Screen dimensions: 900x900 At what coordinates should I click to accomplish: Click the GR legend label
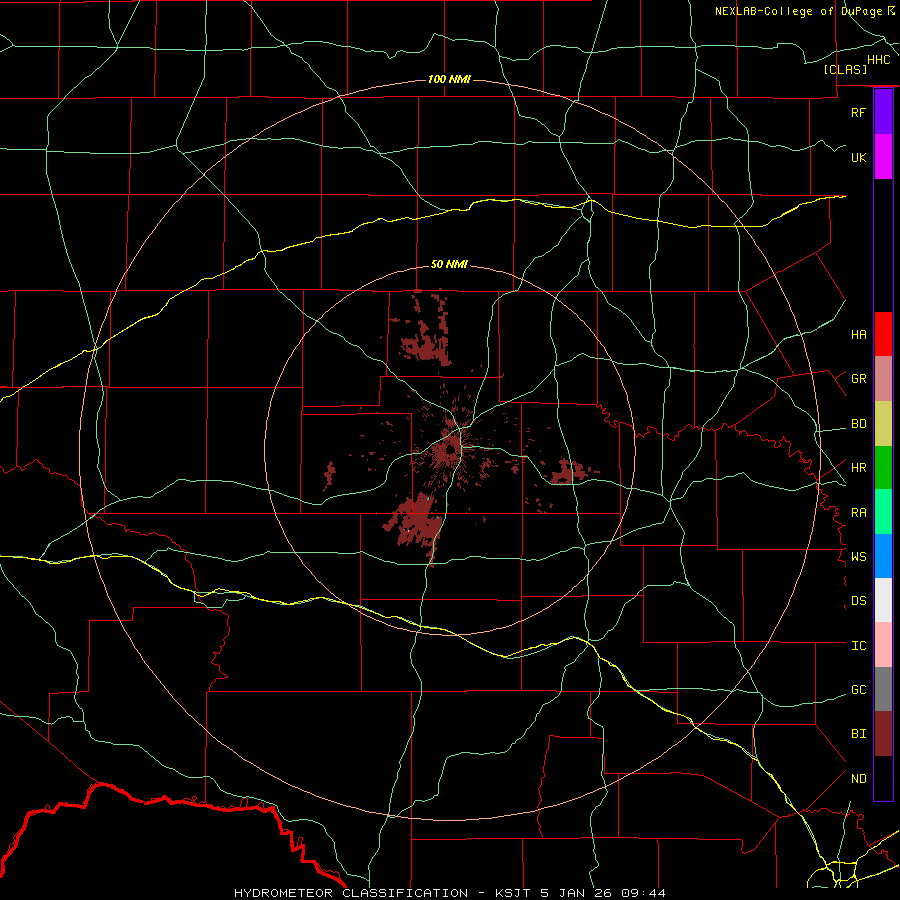(x=858, y=379)
